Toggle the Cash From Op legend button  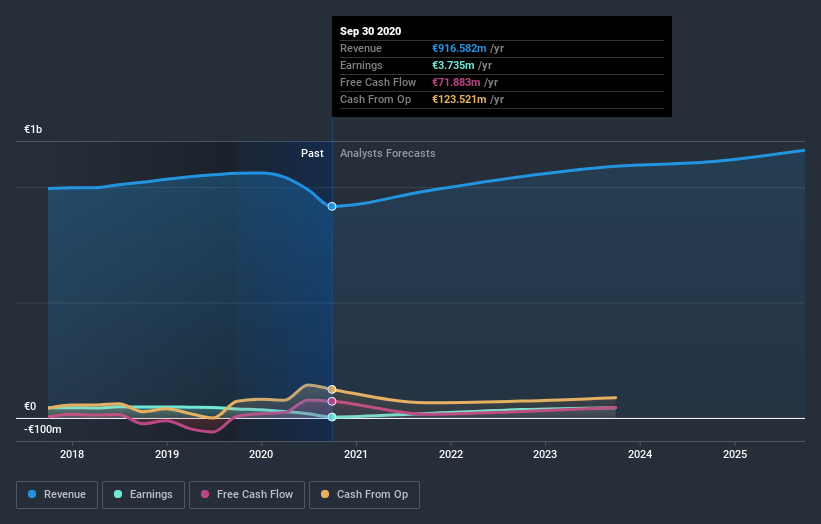pos(364,495)
